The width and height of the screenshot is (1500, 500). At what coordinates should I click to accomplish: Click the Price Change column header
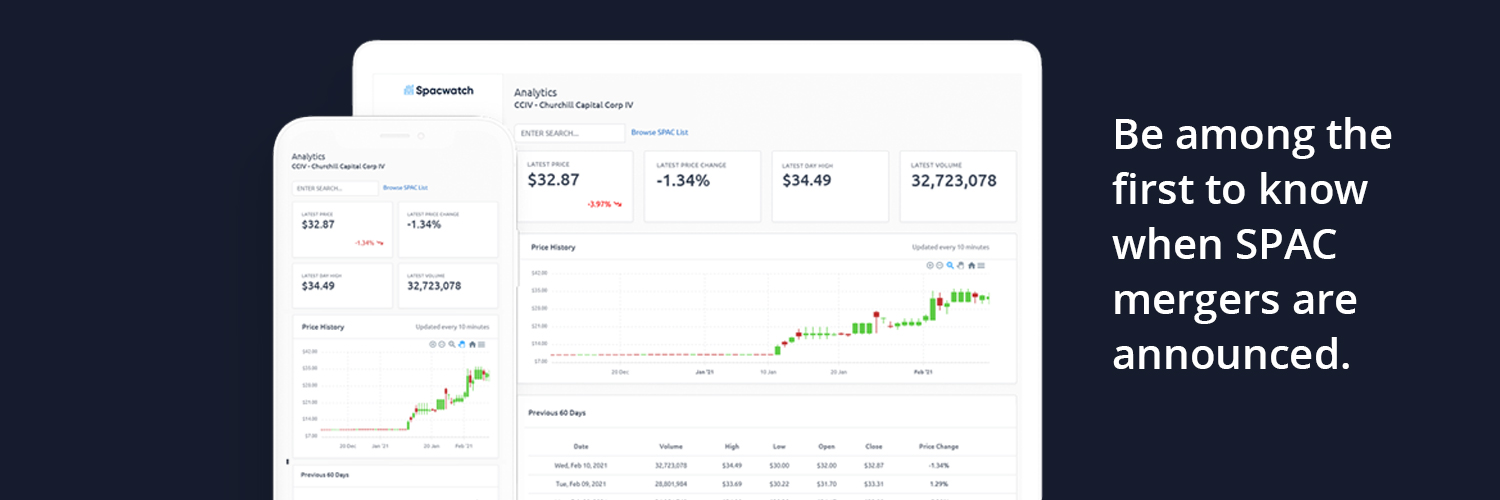point(939,446)
